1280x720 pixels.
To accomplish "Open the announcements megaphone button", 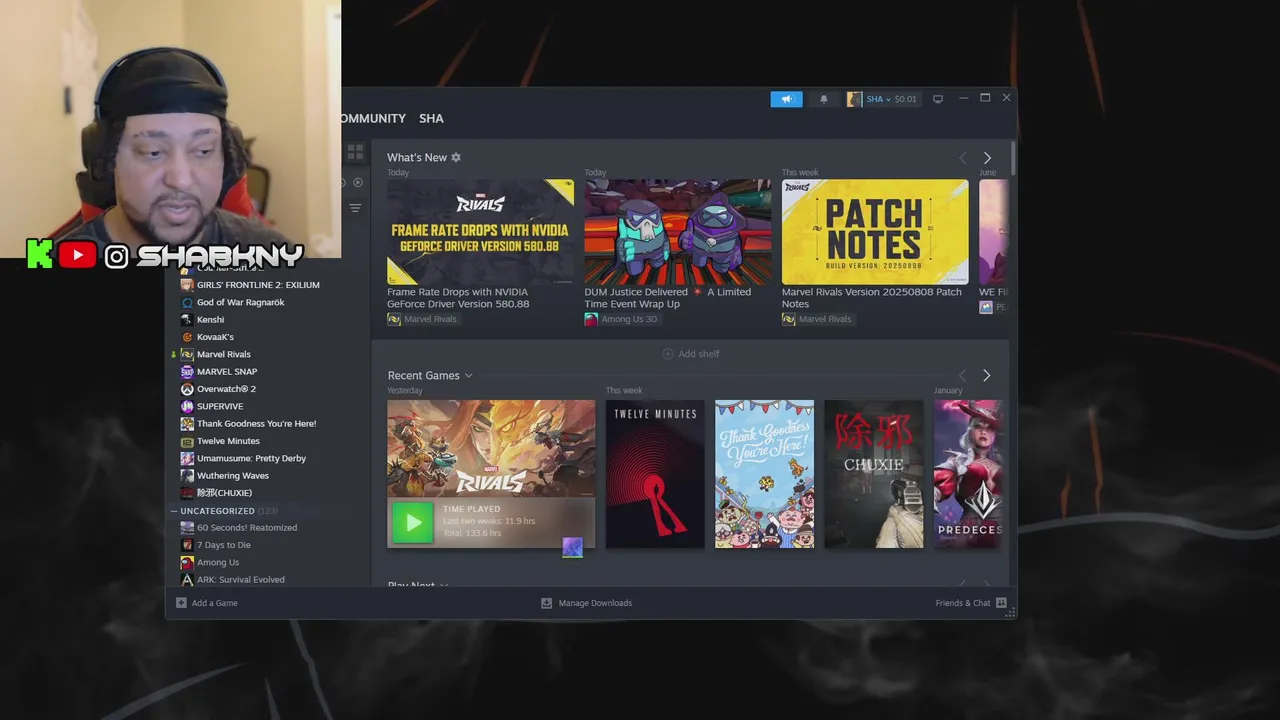I will point(786,99).
